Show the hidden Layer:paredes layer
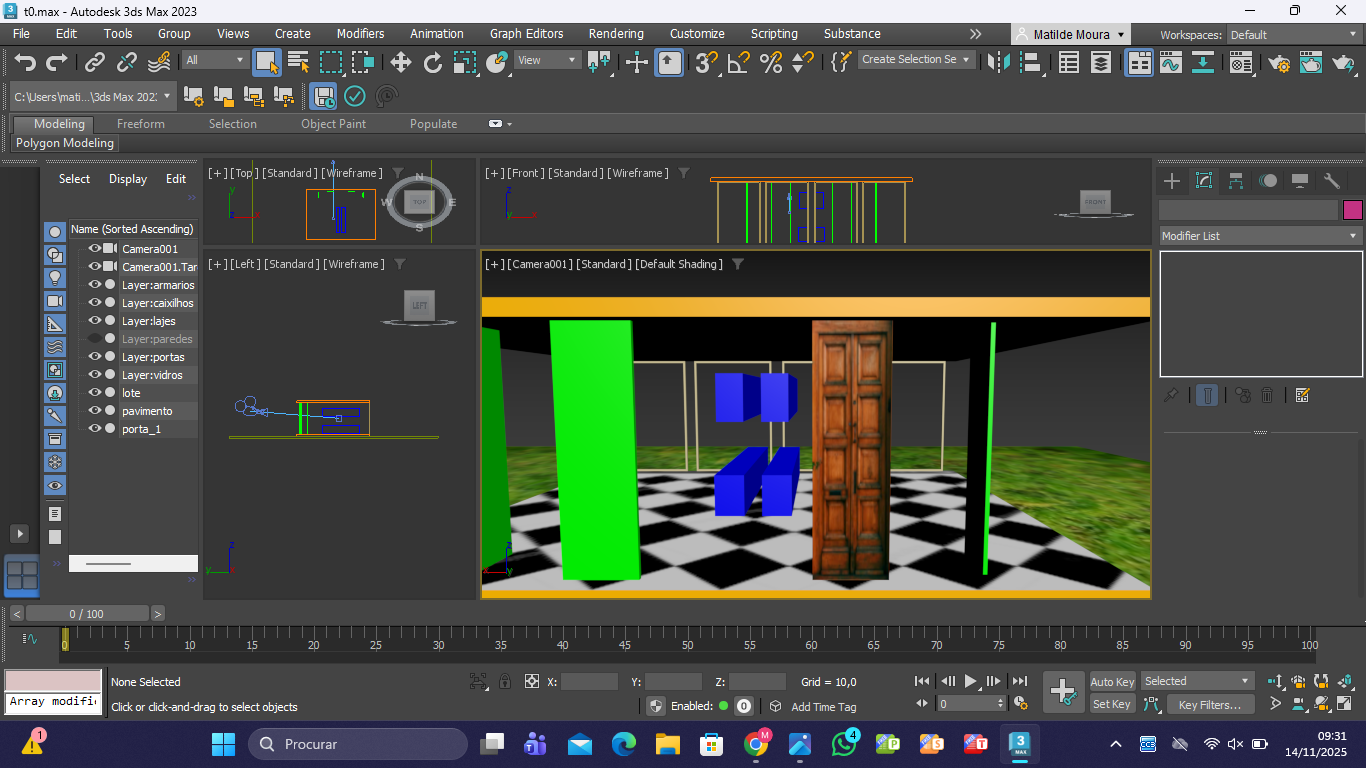This screenshot has height=768, width=1366. (95, 339)
